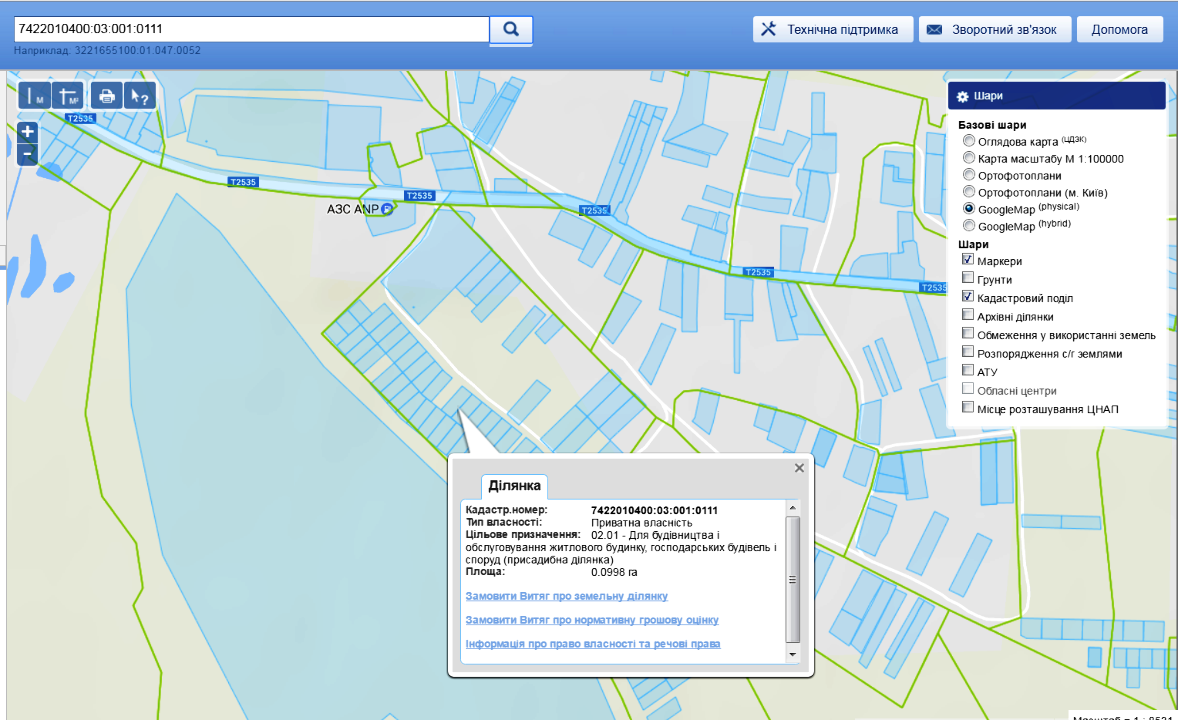
Task: Open Допомога
Action: (x=1119, y=29)
